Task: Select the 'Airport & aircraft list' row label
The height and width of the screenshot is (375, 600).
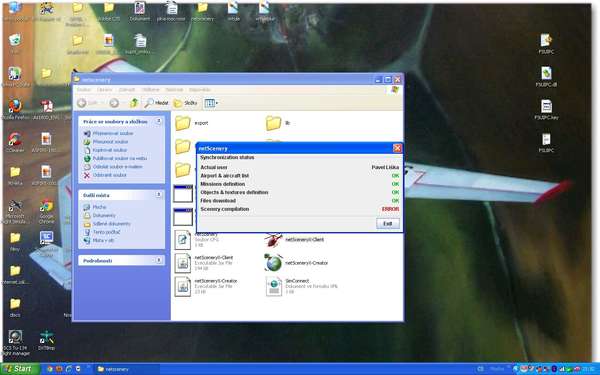Action: tap(225, 176)
